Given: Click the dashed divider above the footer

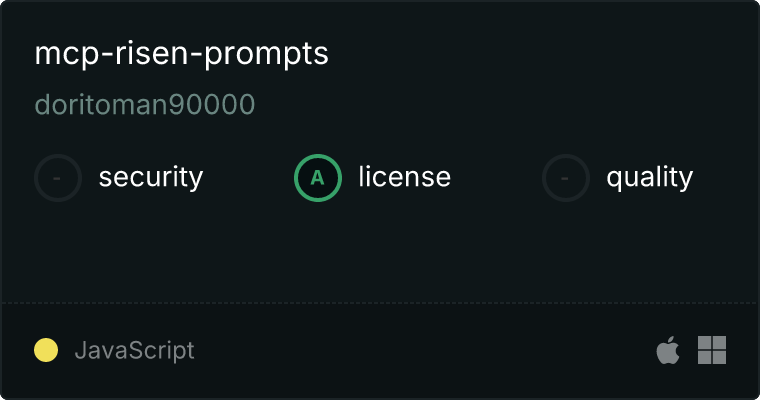Looking at the screenshot, I should [380, 303].
